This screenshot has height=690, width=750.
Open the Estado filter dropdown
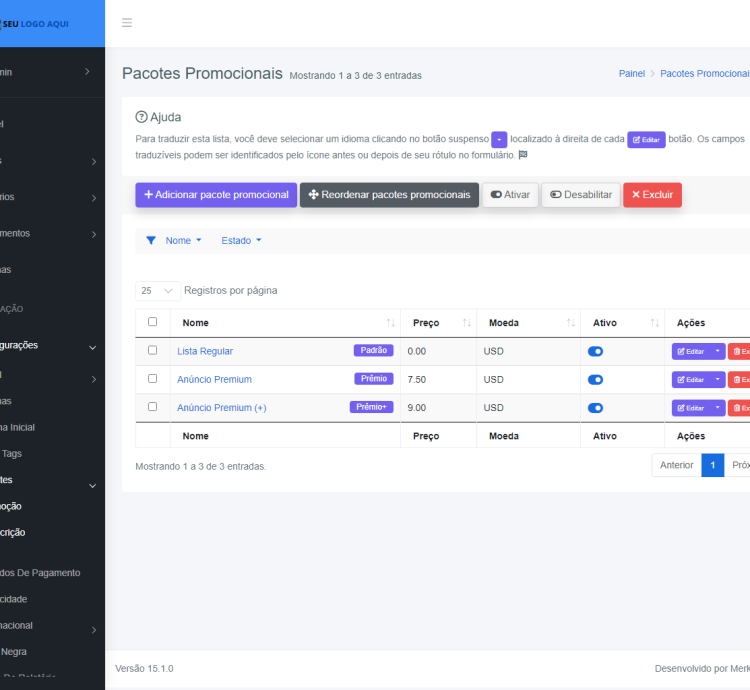[241, 241]
